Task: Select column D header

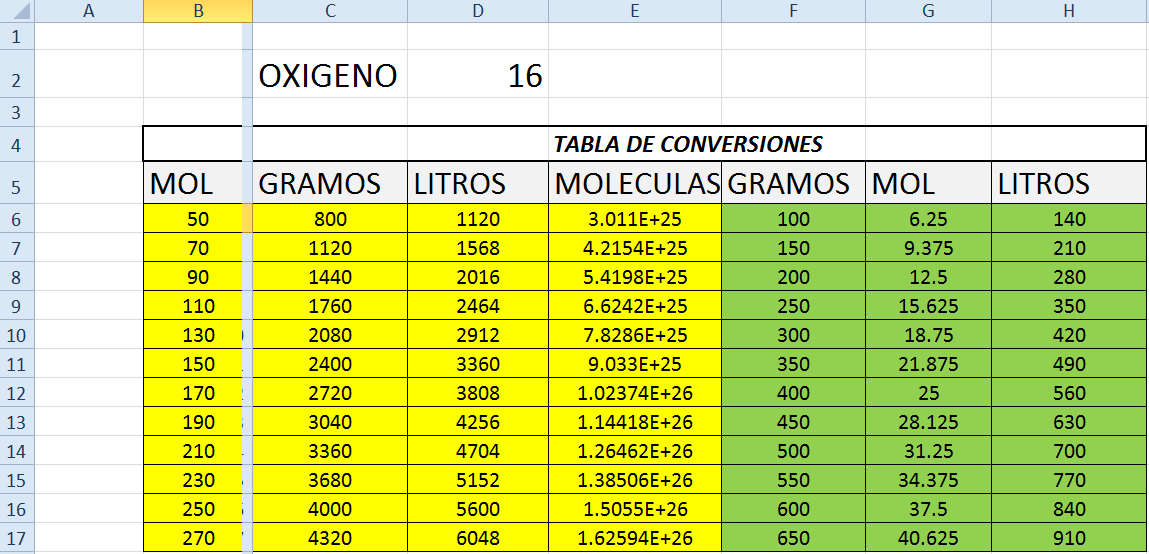Action: [x=478, y=11]
